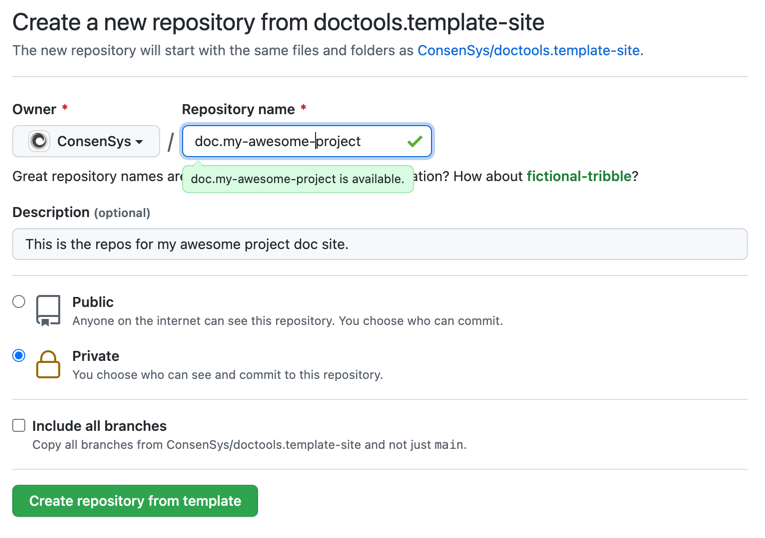
Task: Open the ConsenSys owner dropdown
Action: coord(86,141)
